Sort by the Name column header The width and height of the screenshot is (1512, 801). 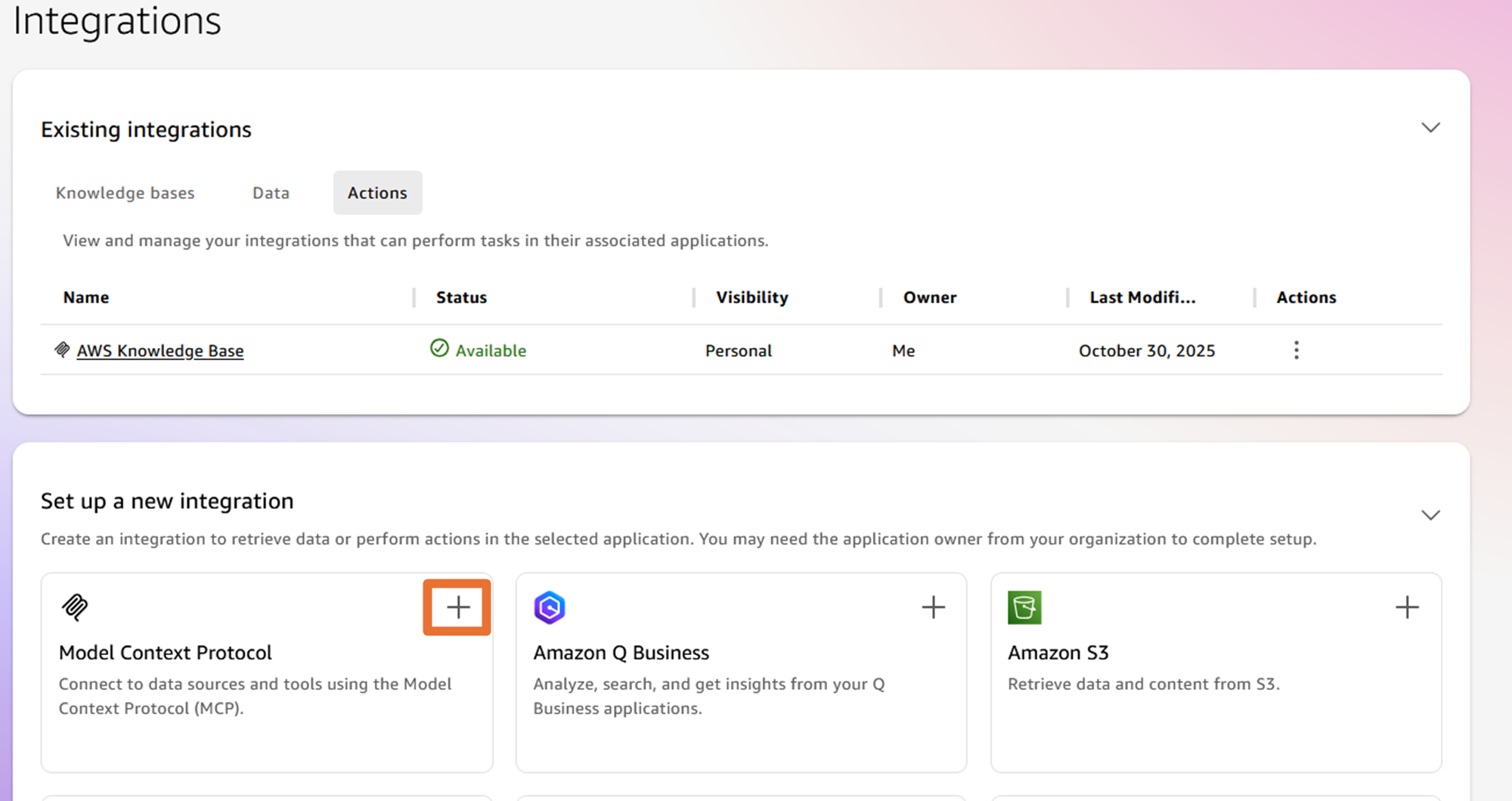coord(86,297)
